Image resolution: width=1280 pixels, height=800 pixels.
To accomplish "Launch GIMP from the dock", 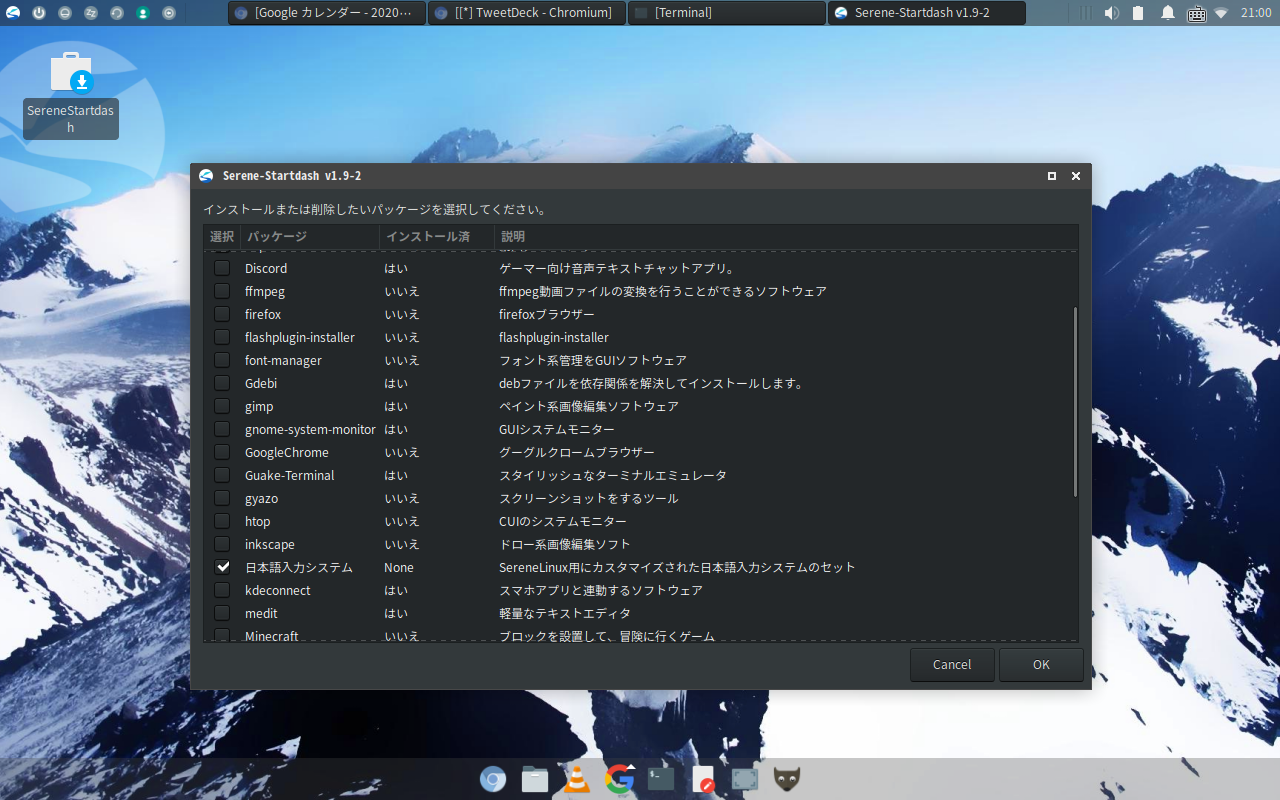I will 787,779.
